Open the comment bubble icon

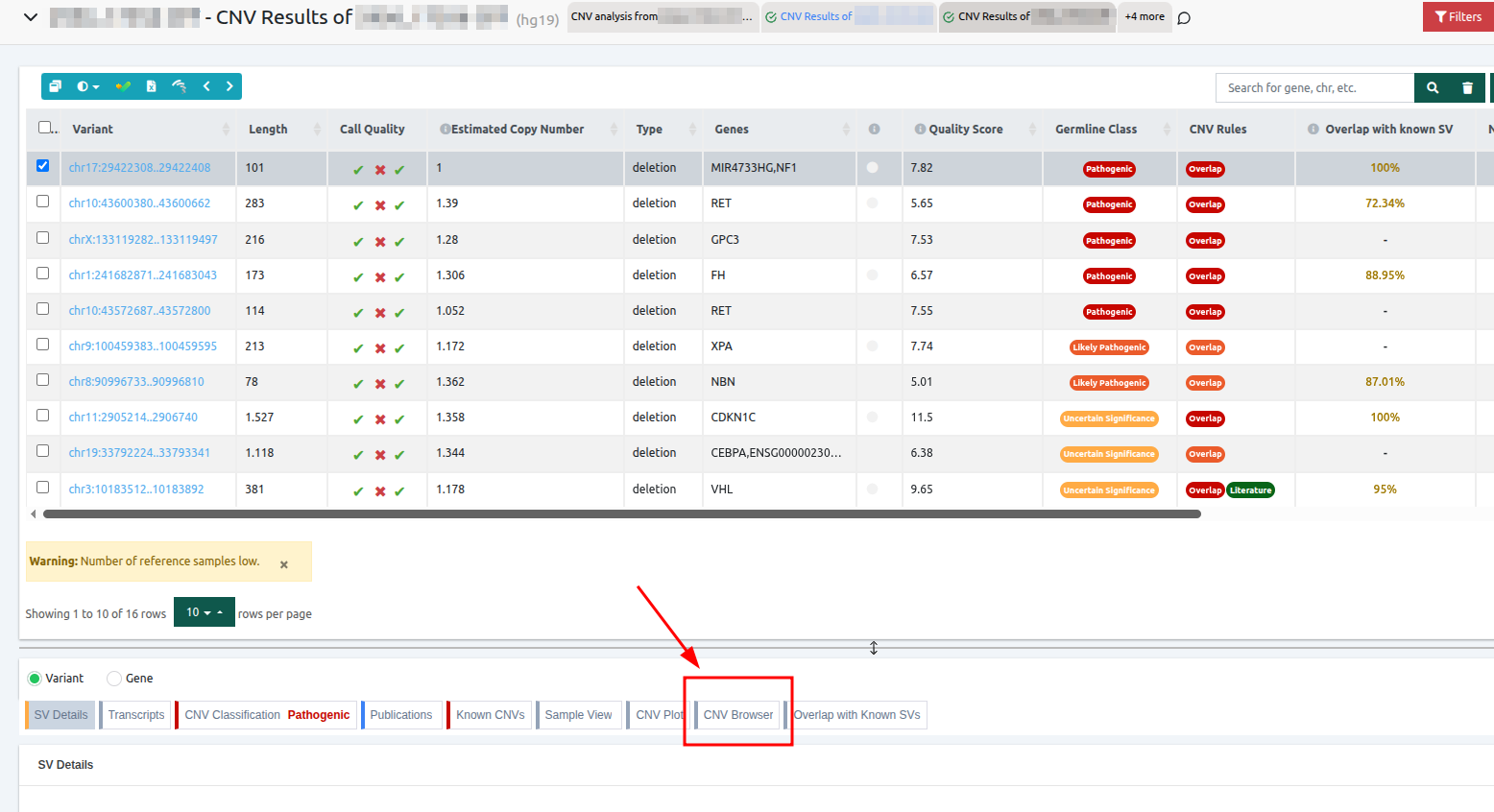coord(1184,17)
